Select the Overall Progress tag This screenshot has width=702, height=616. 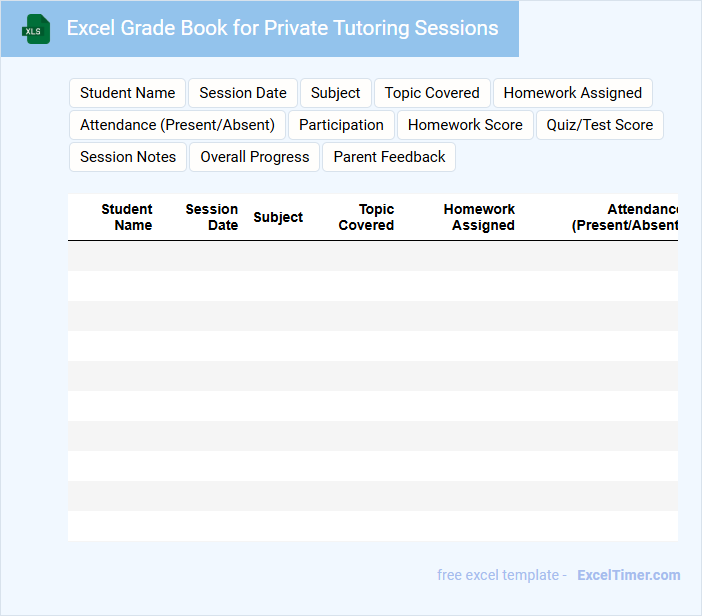[x=255, y=157]
